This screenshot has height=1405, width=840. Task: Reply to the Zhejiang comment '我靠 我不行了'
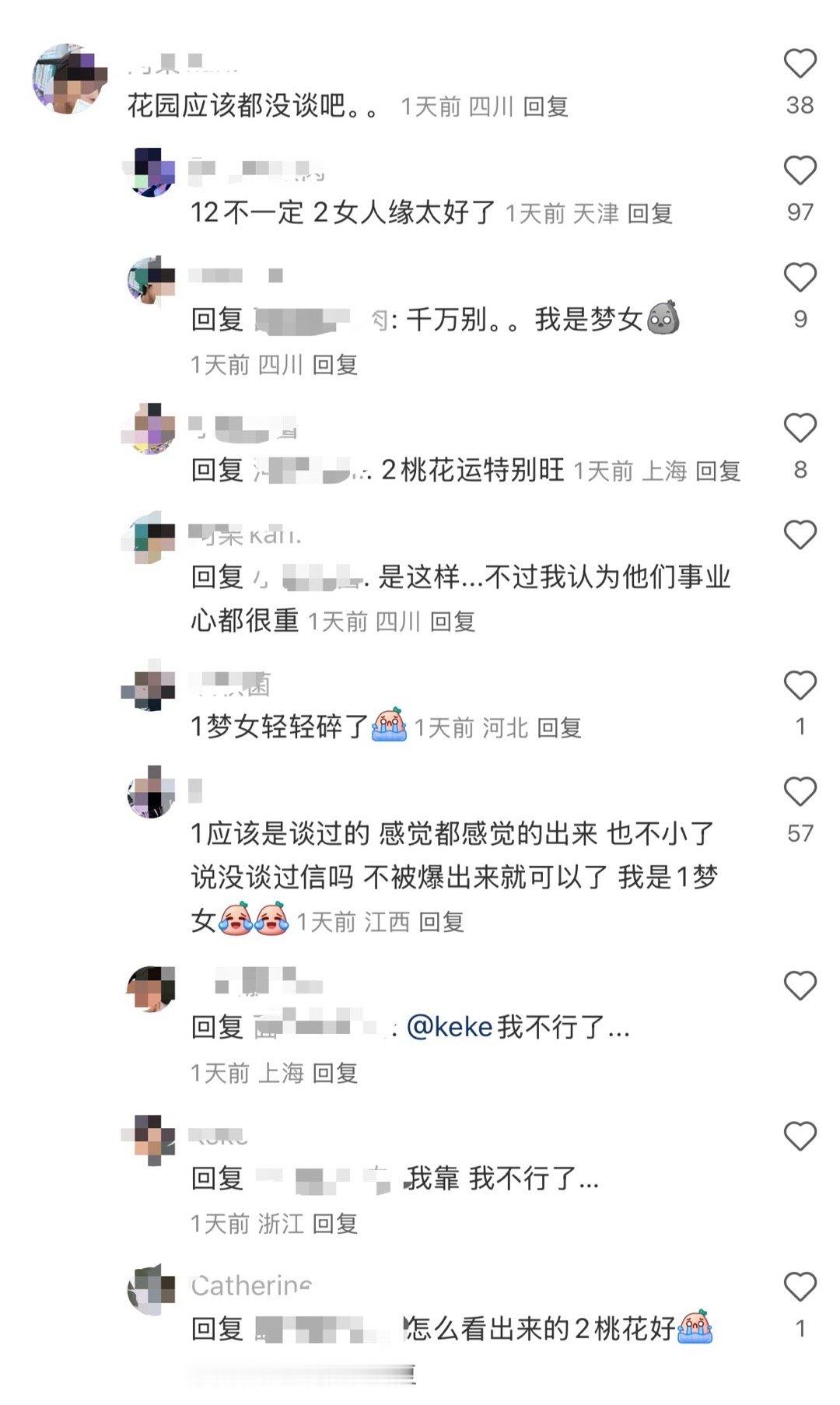coord(334,1224)
